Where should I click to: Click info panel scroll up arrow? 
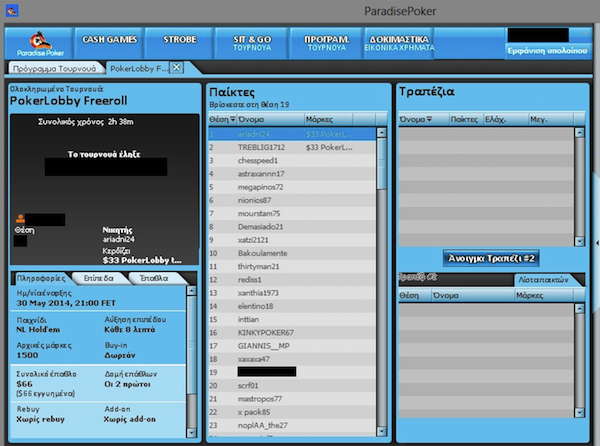tap(191, 291)
